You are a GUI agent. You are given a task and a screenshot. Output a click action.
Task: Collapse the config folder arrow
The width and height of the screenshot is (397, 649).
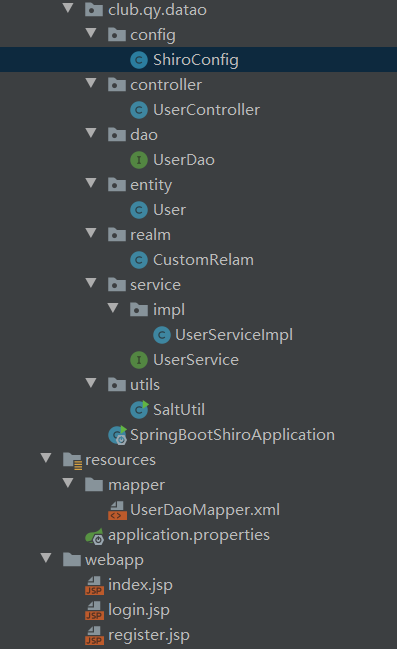click(x=91, y=33)
